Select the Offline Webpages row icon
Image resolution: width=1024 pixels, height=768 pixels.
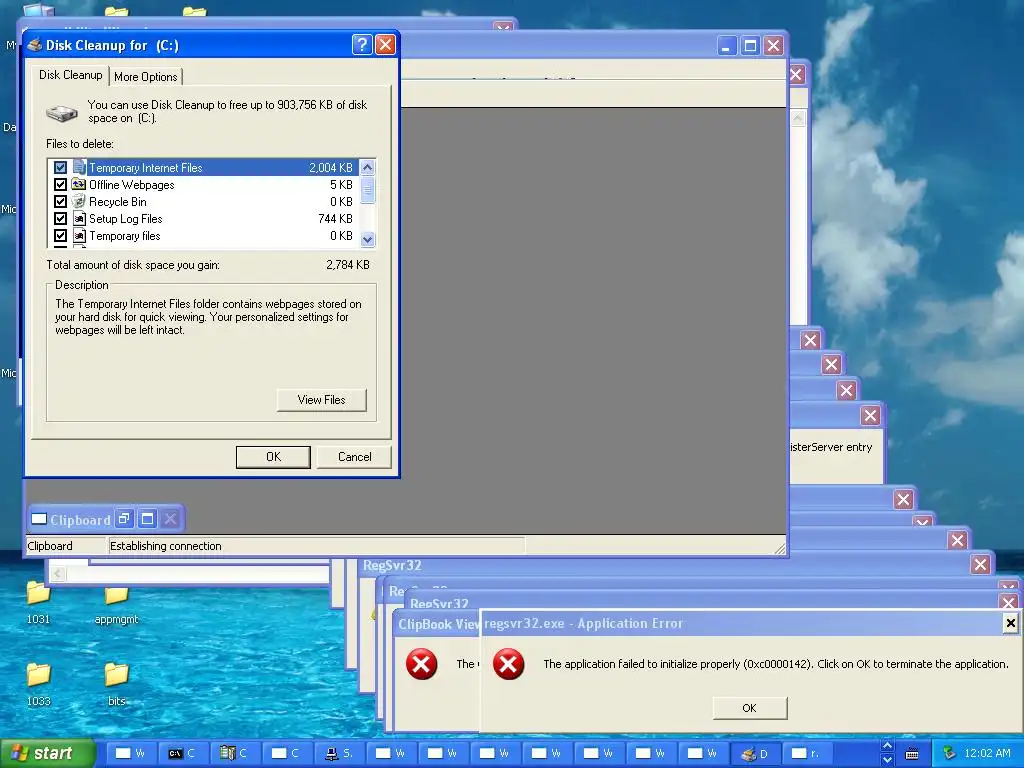79,184
